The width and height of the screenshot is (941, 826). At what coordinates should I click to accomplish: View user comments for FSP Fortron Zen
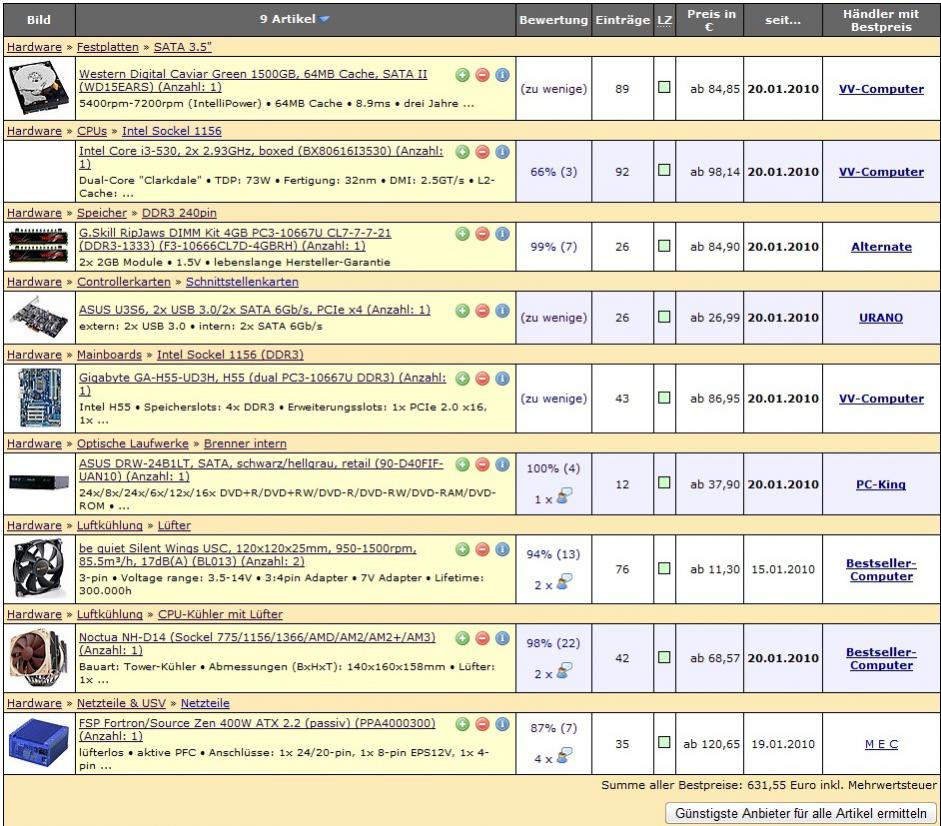564,756
